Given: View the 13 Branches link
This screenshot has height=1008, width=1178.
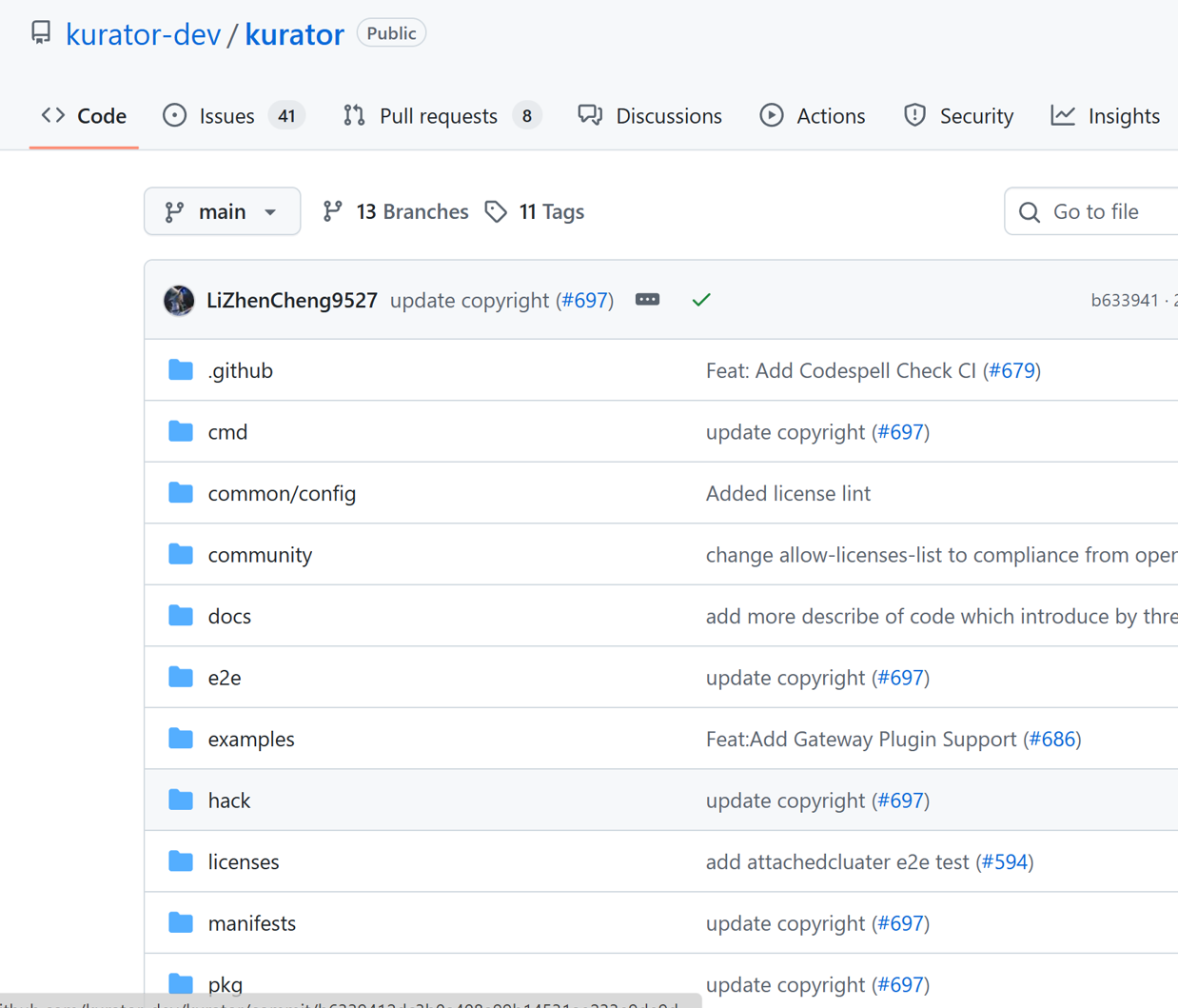Looking at the screenshot, I should tap(395, 211).
